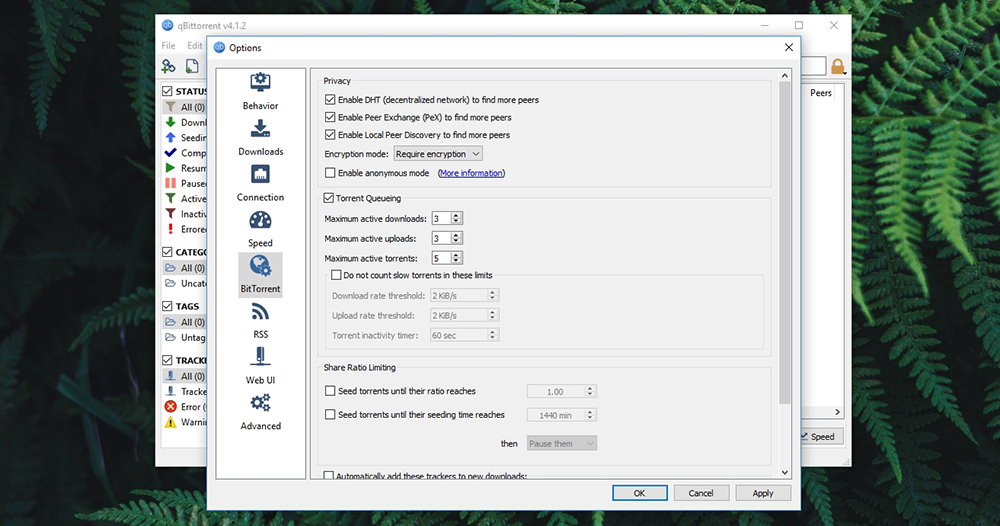Select the Downloading status filter icon
The image size is (1000, 526).
[x=170, y=122]
